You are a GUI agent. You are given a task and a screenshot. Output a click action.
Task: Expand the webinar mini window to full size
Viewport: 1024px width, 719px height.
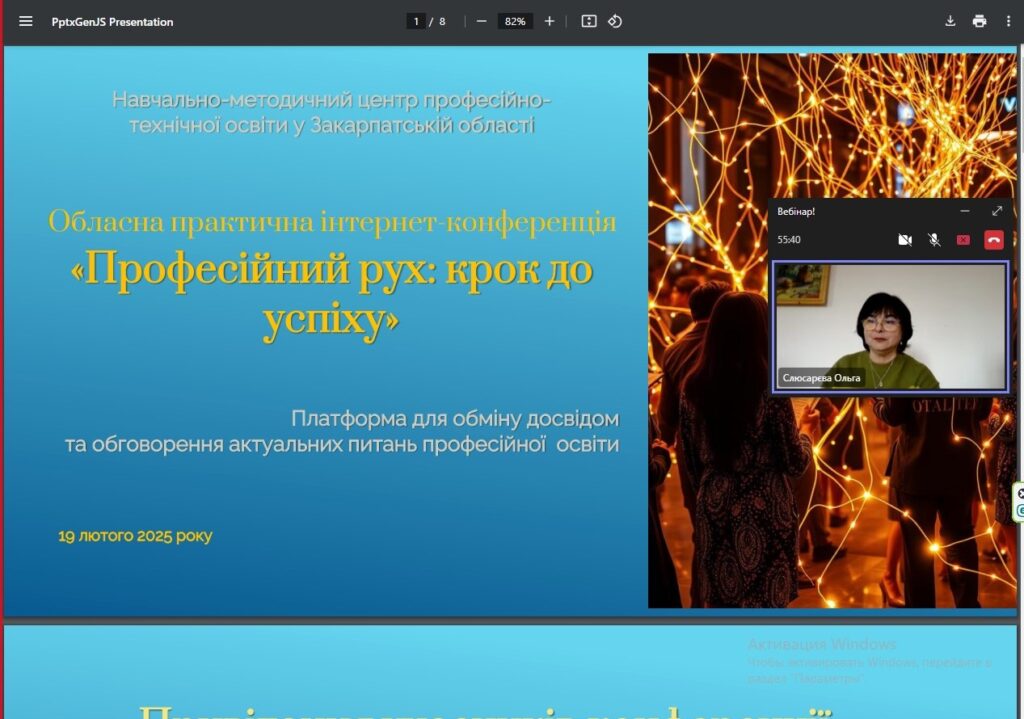pos(996,211)
